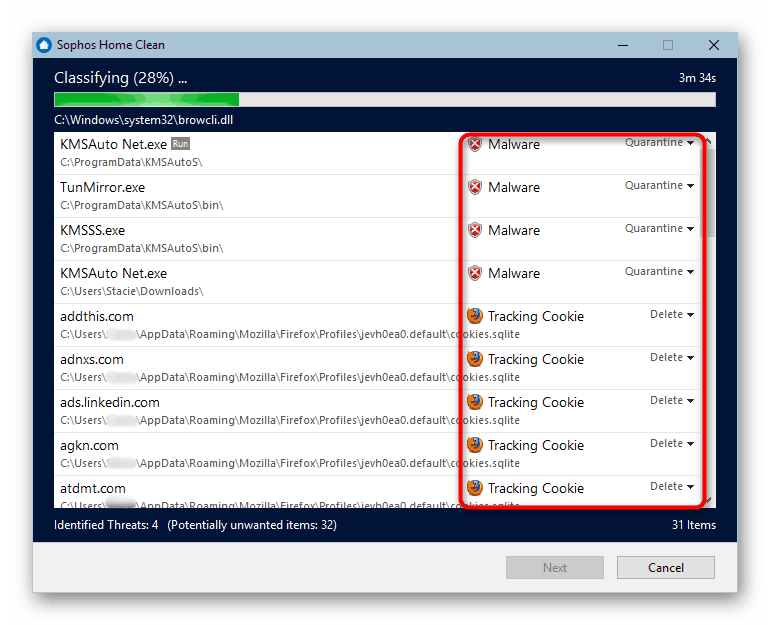Select the TunMirror.exe file name
This screenshot has height=625, width=770.
[x=102, y=188]
